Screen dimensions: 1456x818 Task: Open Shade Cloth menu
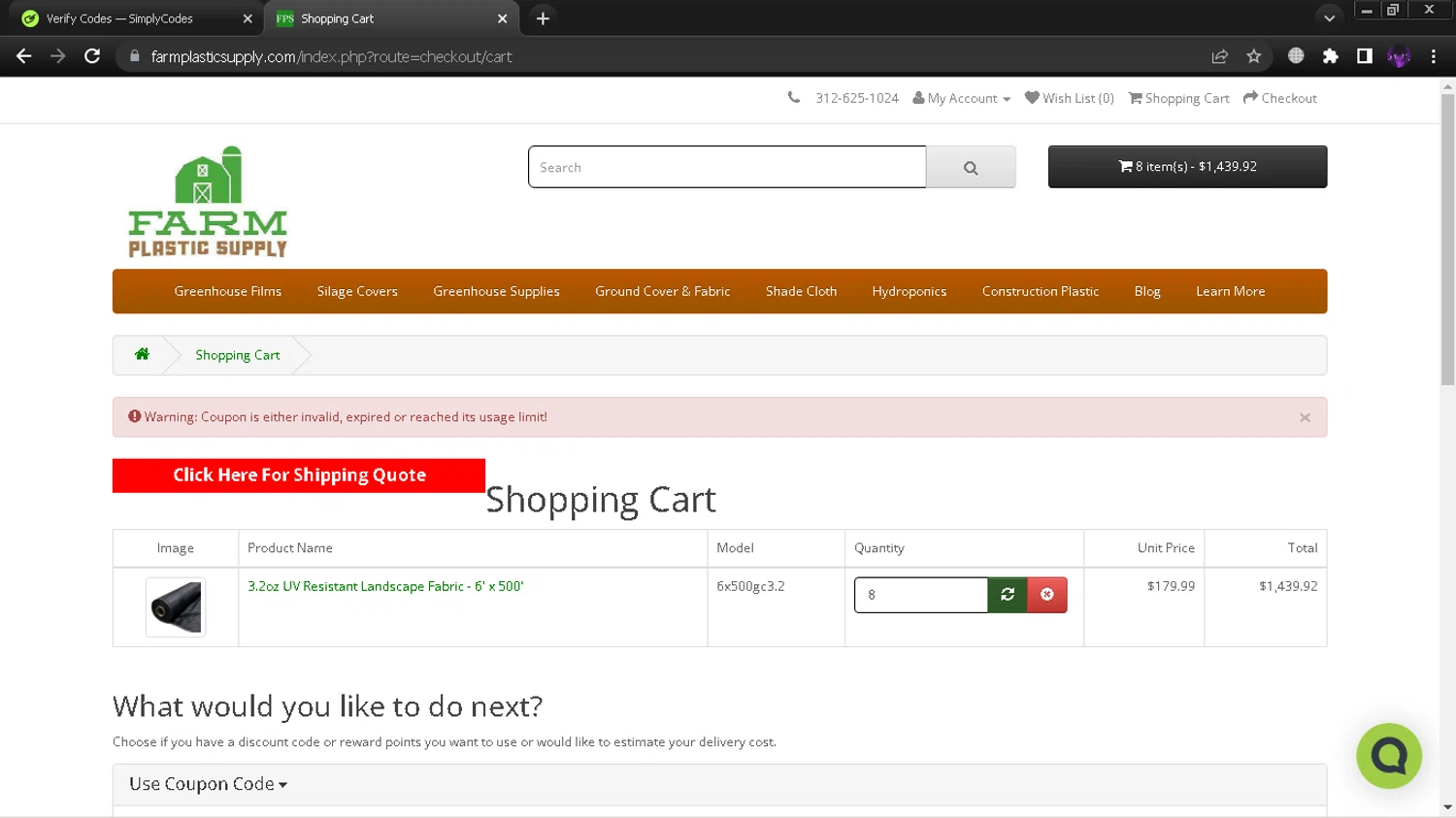tap(801, 291)
